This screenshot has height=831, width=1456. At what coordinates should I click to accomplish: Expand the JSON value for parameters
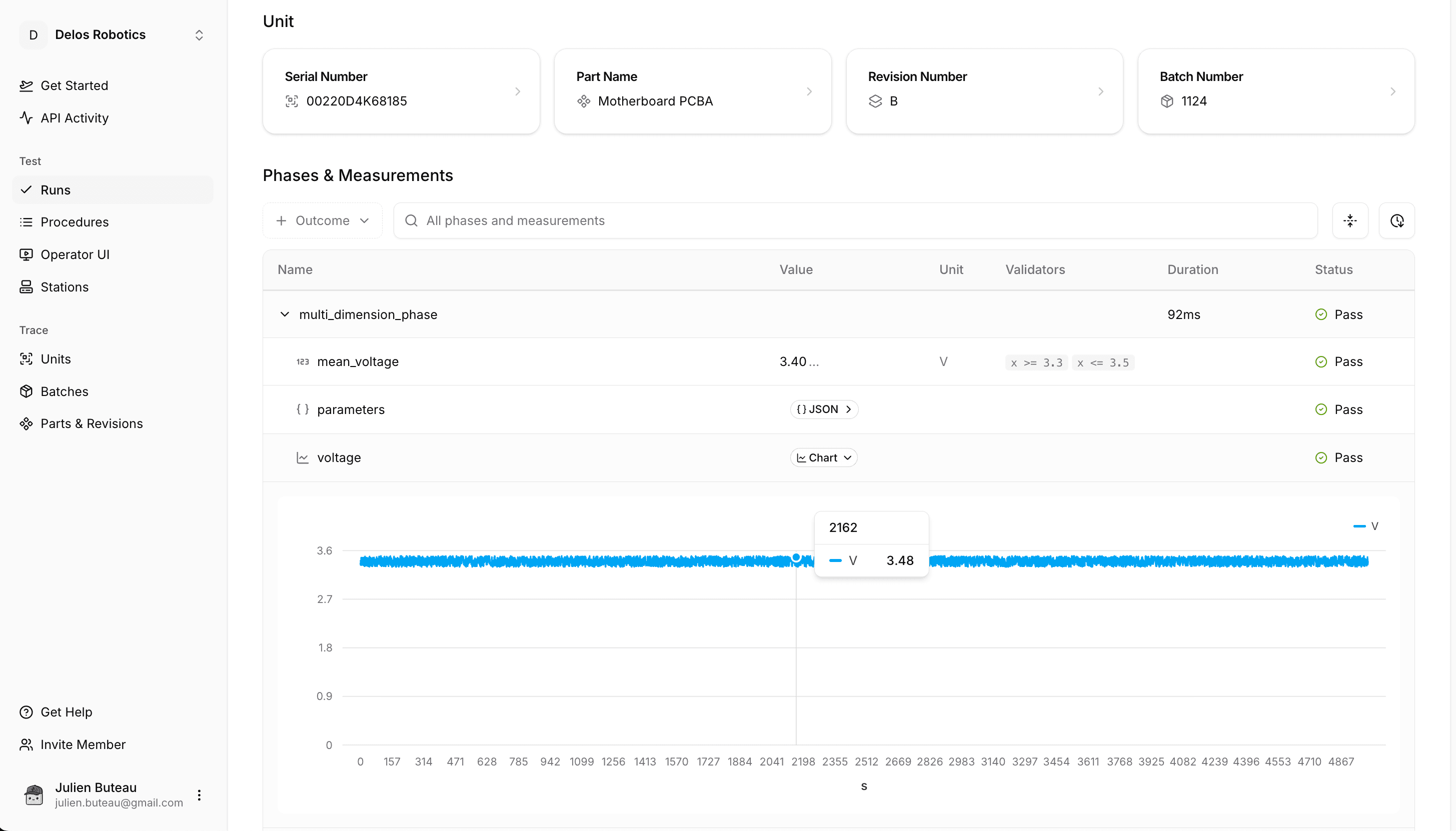pos(824,409)
